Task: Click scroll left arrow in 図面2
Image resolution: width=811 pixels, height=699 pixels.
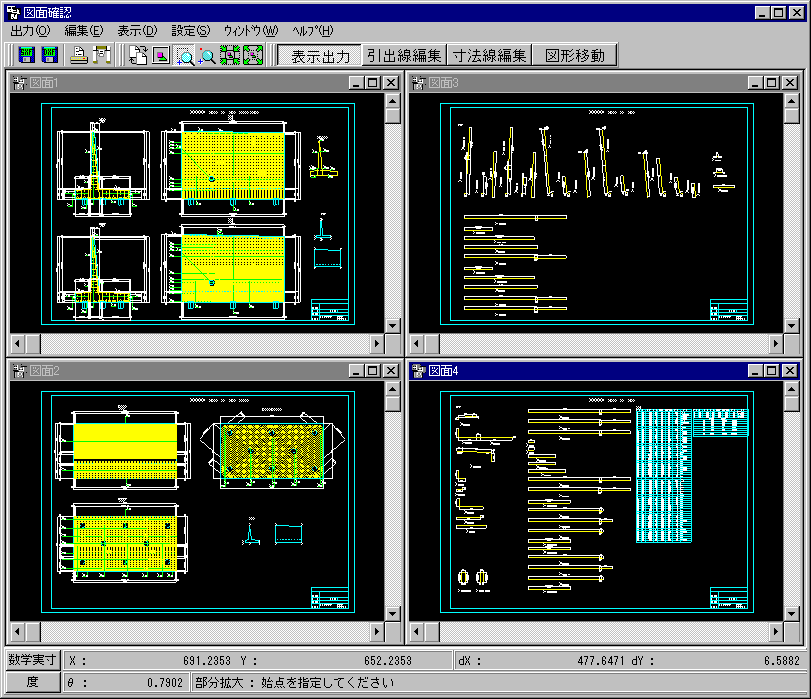Action: (18, 631)
